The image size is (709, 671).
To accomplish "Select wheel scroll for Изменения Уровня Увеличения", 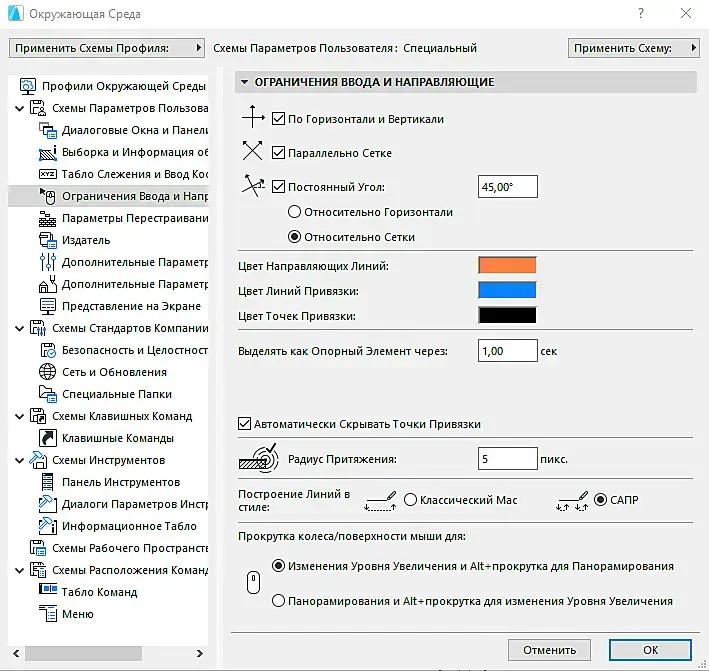I will click(278, 566).
